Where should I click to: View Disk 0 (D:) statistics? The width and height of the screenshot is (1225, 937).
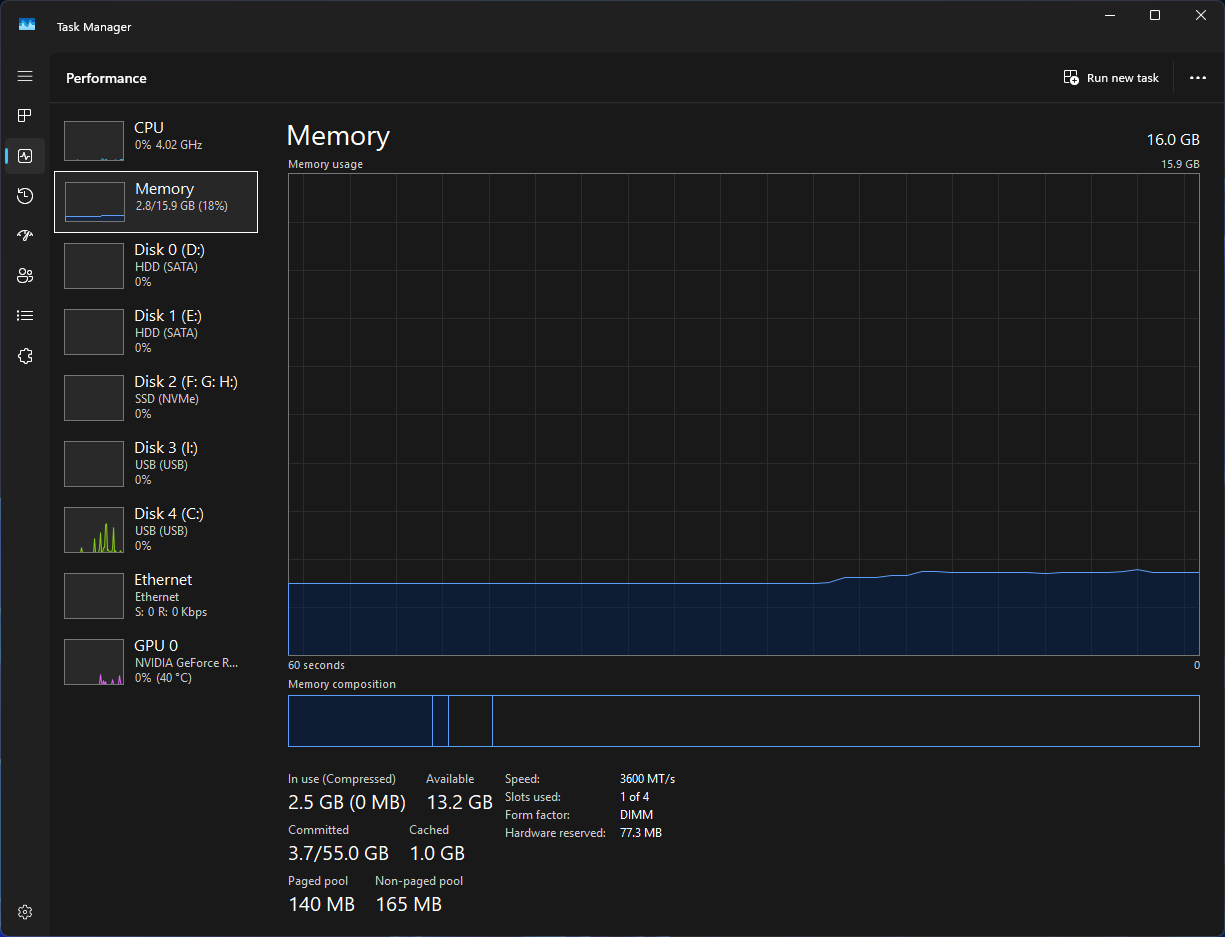point(155,265)
